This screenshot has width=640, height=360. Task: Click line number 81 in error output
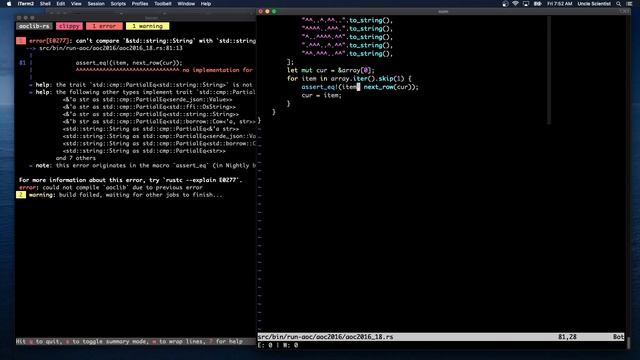pyautogui.click(x=22, y=63)
